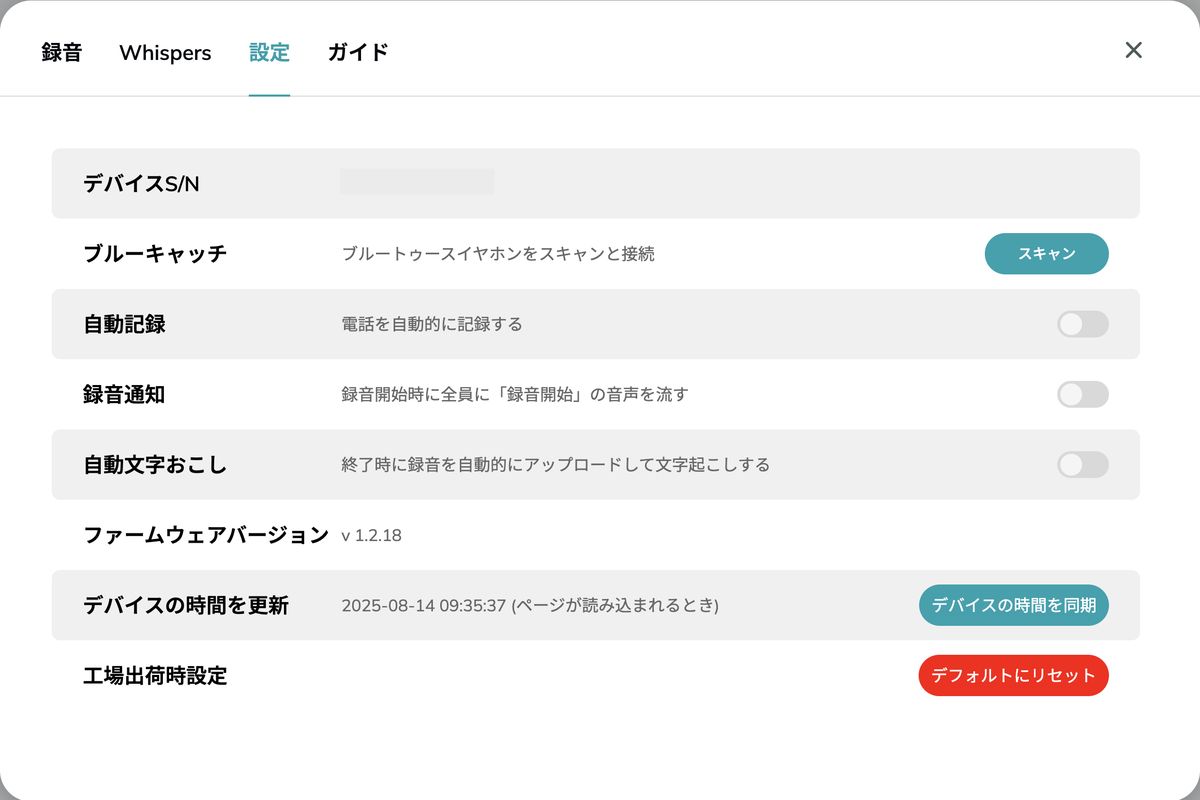The height and width of the screenshot is (800, 1200).
Task: Click the 録音開始時に全員に description text
Action: 515,394
